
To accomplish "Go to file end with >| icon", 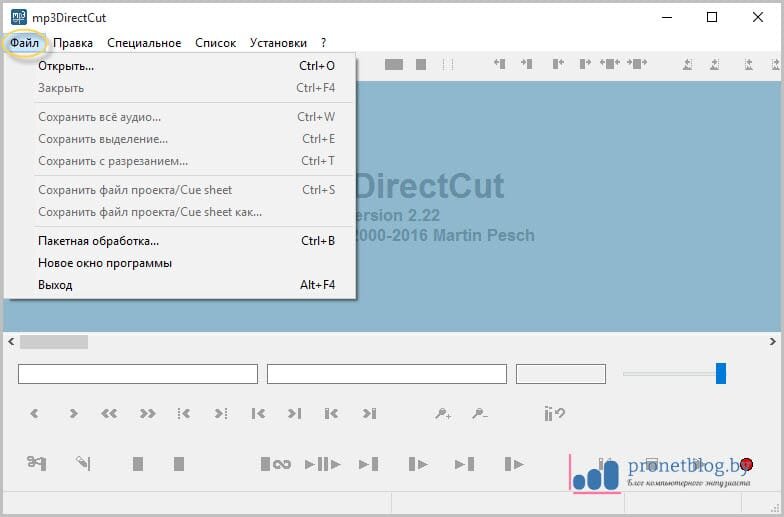I will (294, 414).
